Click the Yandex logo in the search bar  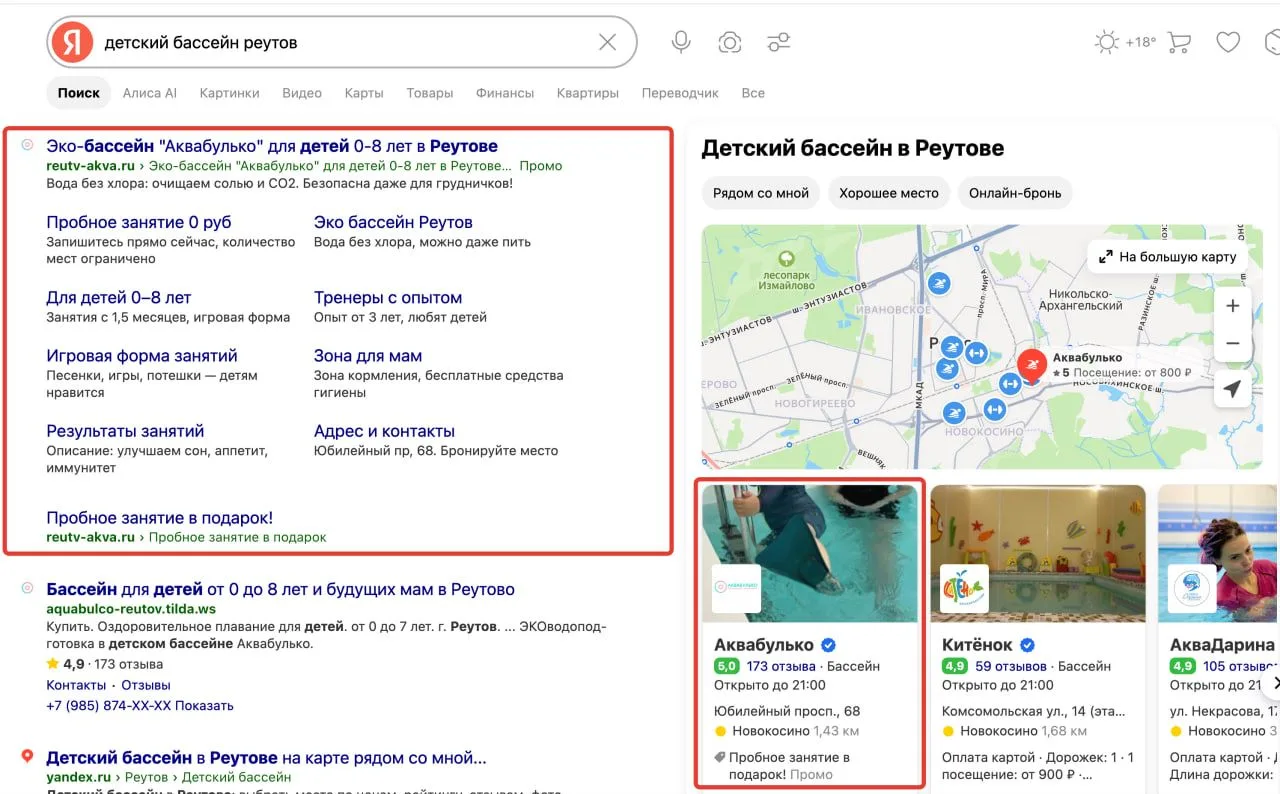pos(72,42)
